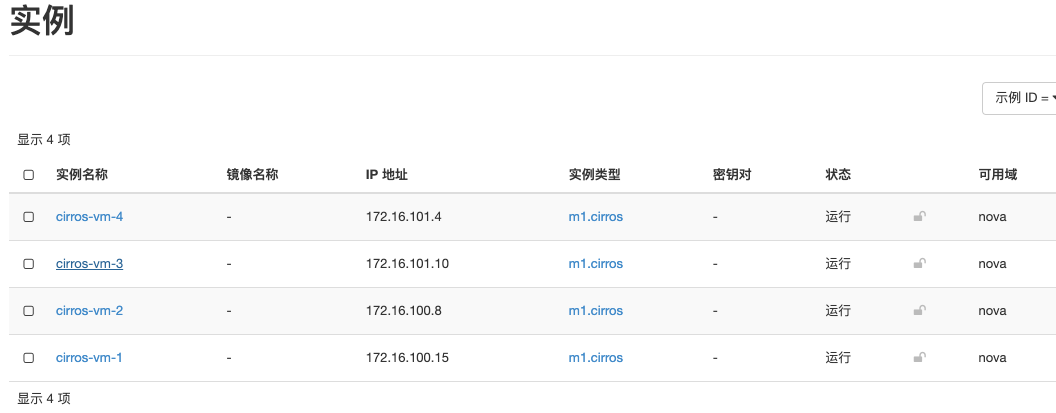Toggle the select-all instances checkbox
1056x413 pixels.
(29, 175)
